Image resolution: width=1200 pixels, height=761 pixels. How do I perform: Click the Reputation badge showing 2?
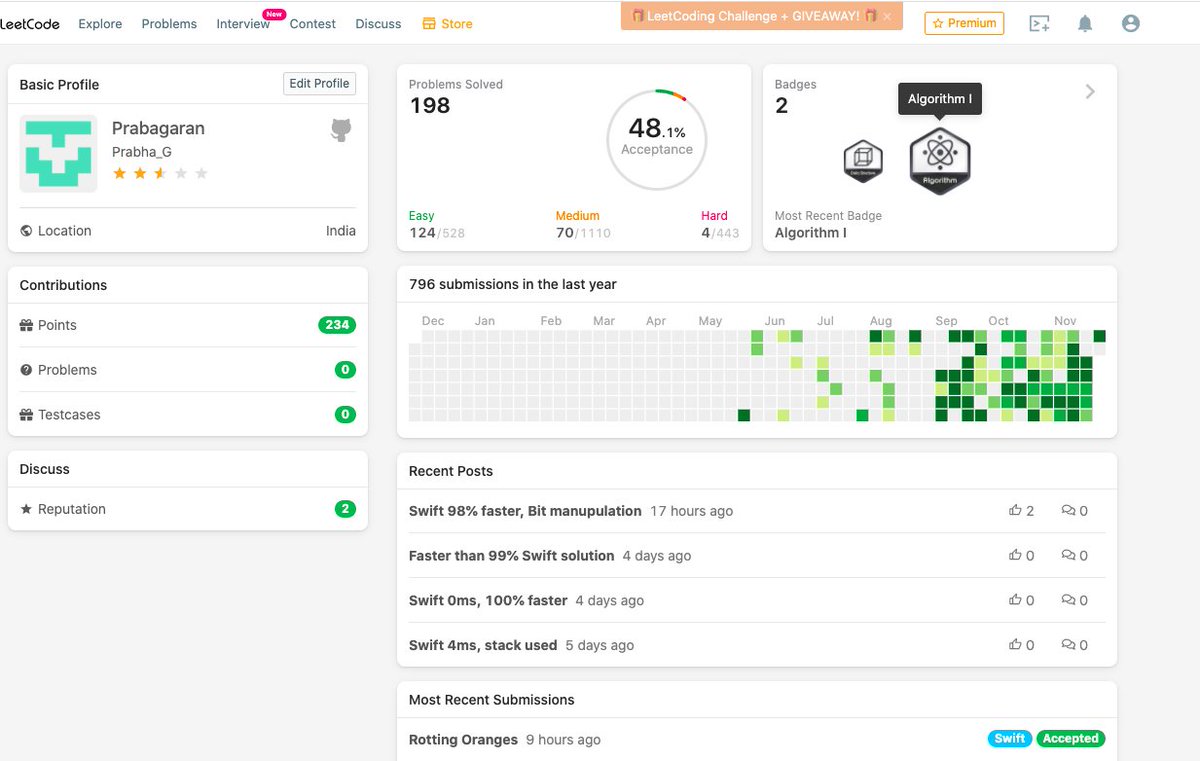coord(345,509)
